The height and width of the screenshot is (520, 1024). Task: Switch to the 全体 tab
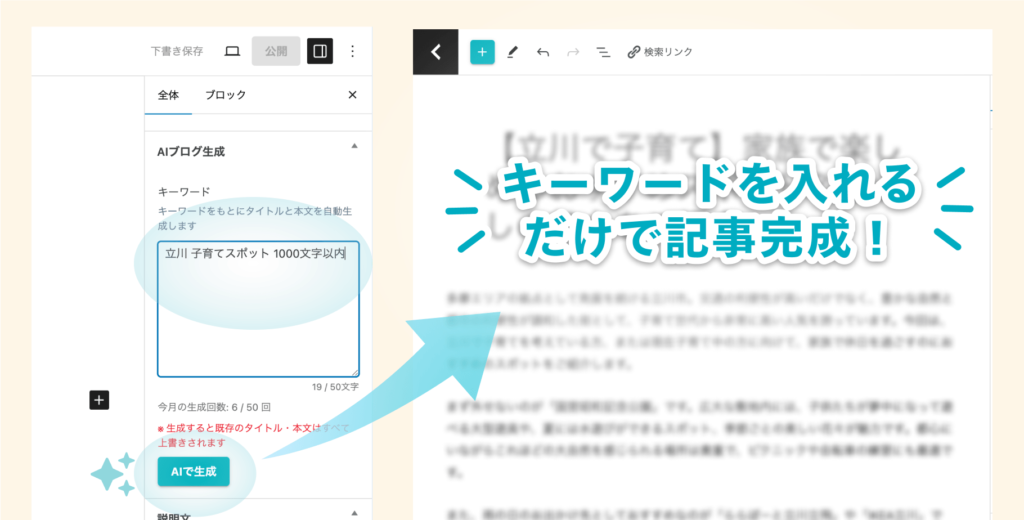tap(168, 95)
